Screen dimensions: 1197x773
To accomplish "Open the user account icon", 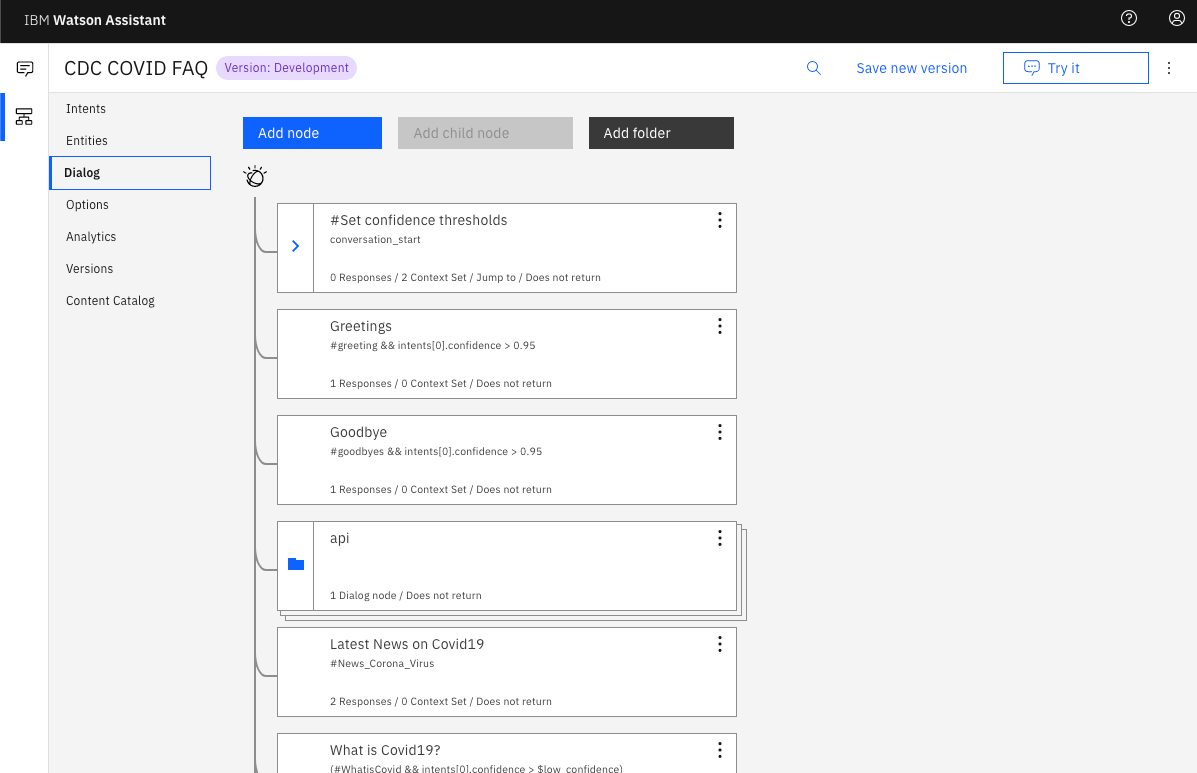I will click(x=1176, y=18).
